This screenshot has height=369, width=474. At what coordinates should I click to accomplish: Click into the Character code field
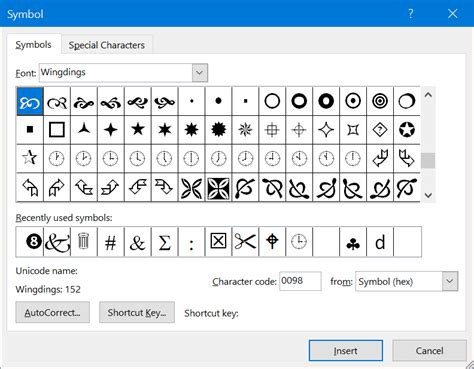(300, 281)
